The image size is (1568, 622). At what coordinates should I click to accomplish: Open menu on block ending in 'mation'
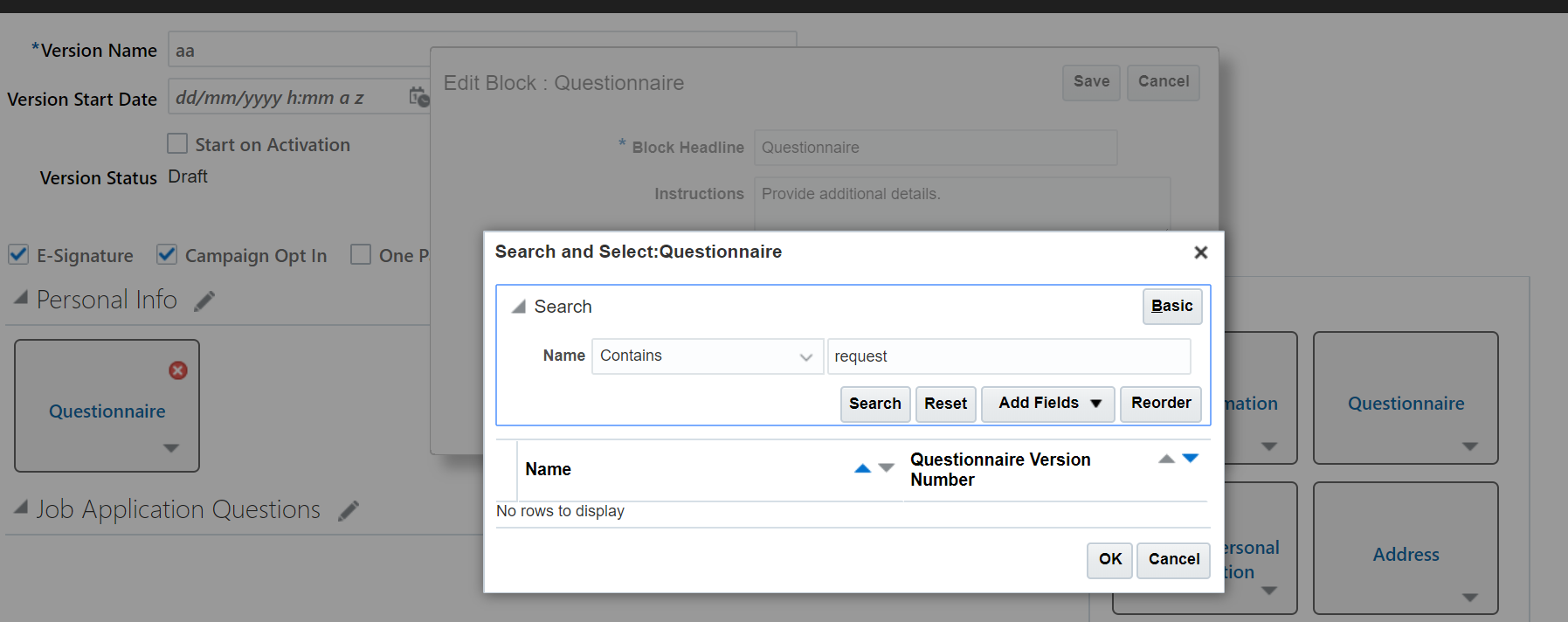click(x=1269, y=446)
